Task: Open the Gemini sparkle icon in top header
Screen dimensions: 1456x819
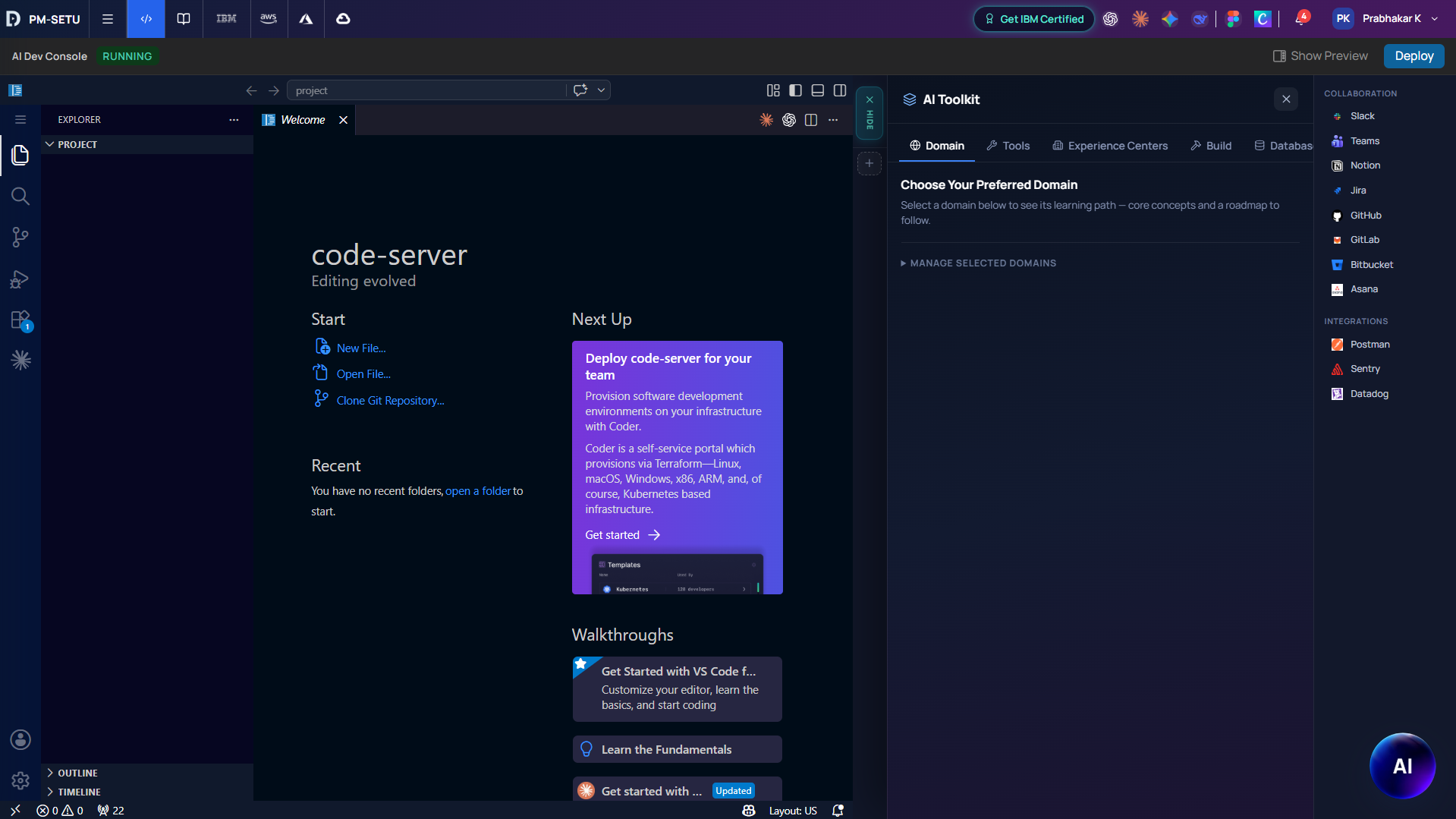Action: point(1170,19)
